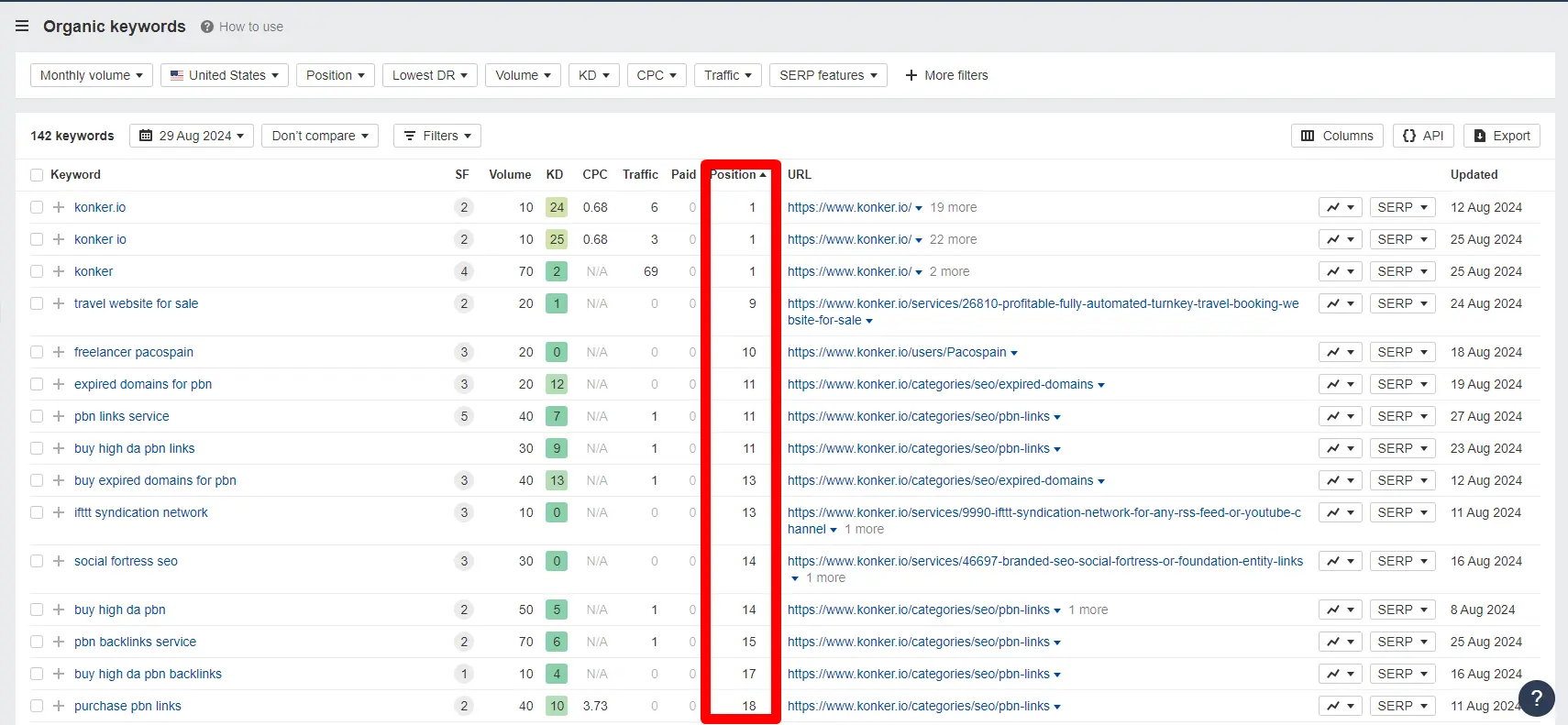Click plus icon for expired domains for pbn
The width and height of the screenshot is (1568, 725).
point(59,384)
